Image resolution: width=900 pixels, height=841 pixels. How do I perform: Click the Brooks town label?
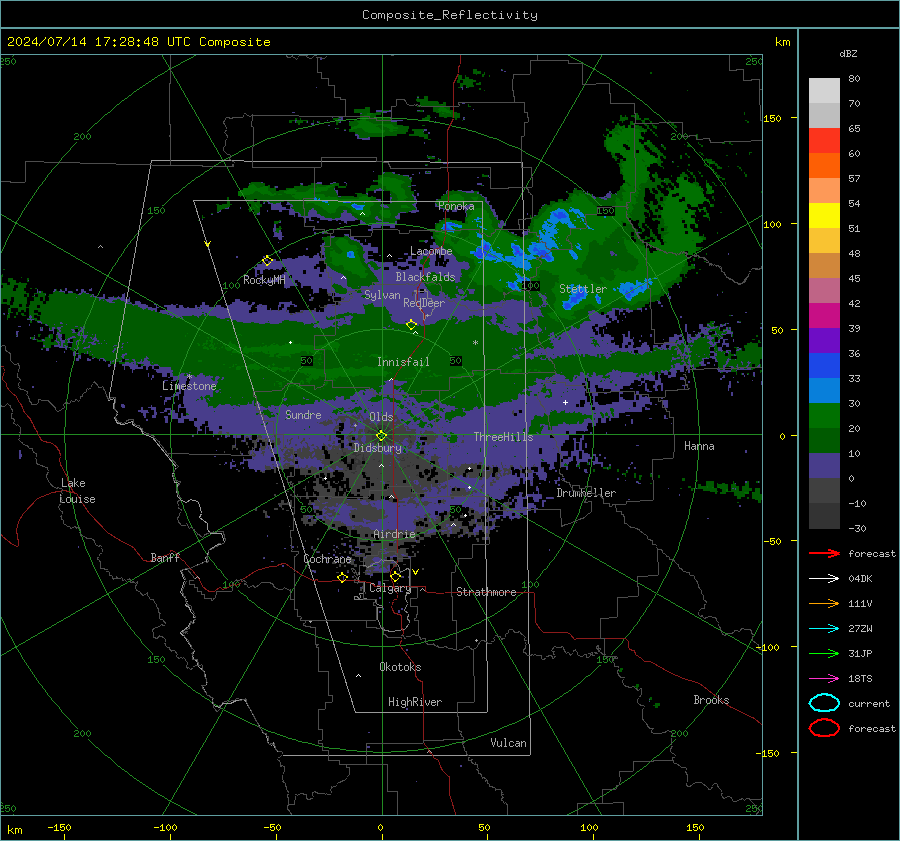(711, 700)
